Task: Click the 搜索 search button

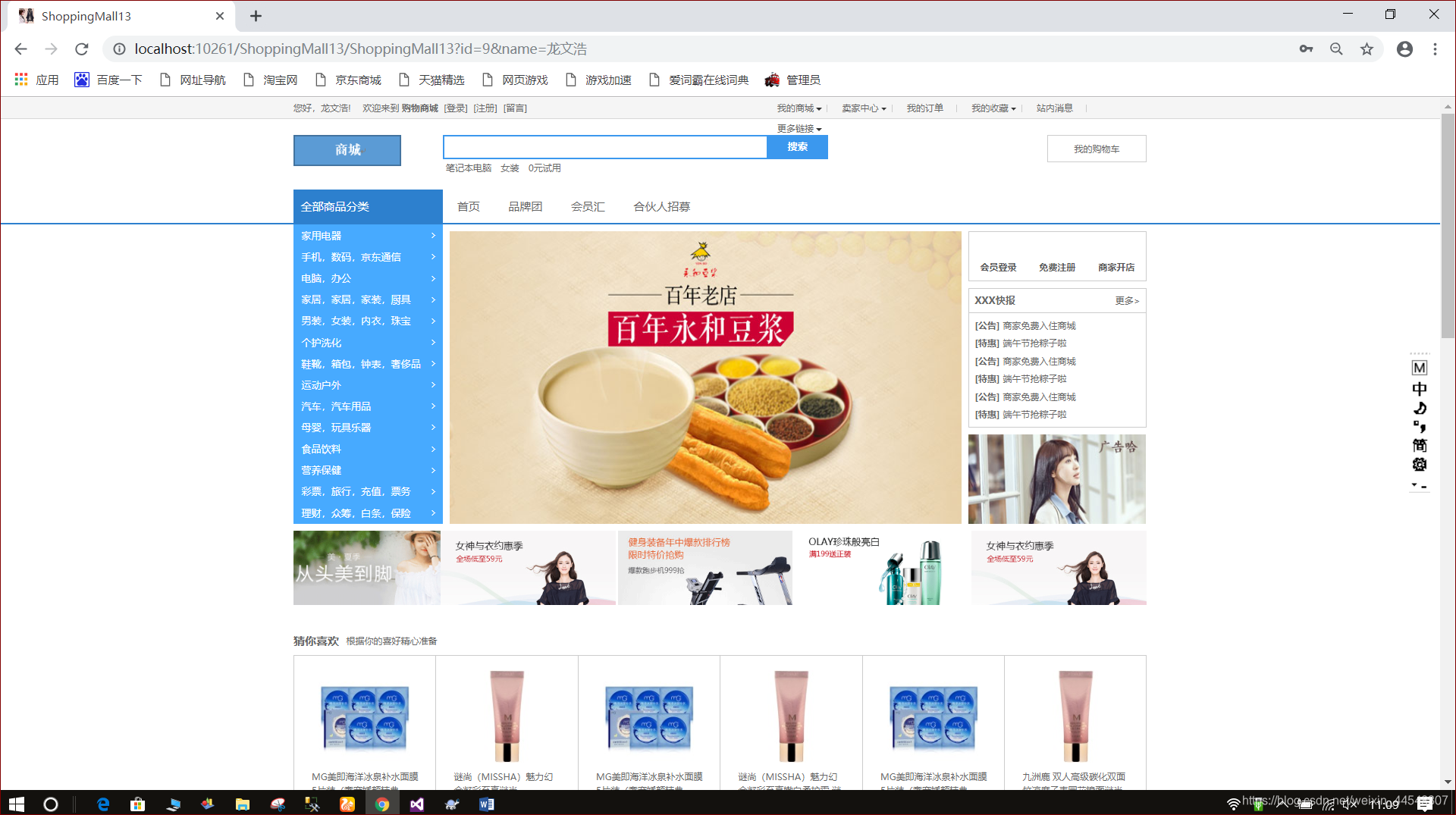Action: [797, 147]
